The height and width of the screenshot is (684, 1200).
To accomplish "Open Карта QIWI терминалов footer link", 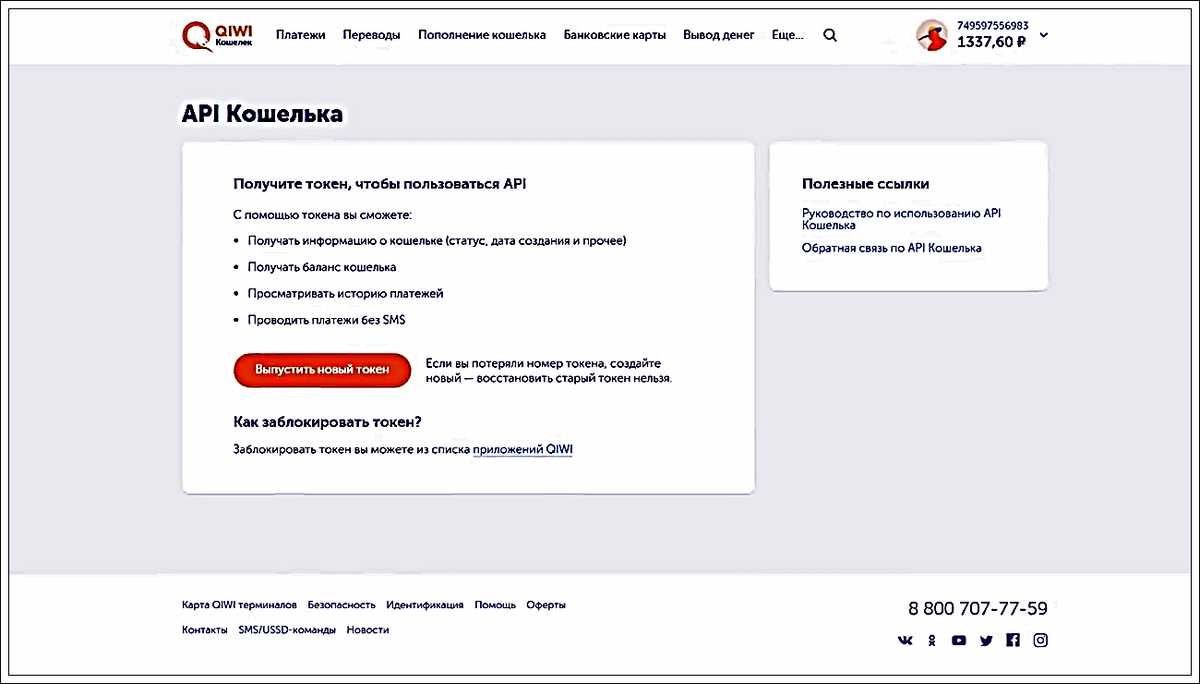I will pos(239,605).
